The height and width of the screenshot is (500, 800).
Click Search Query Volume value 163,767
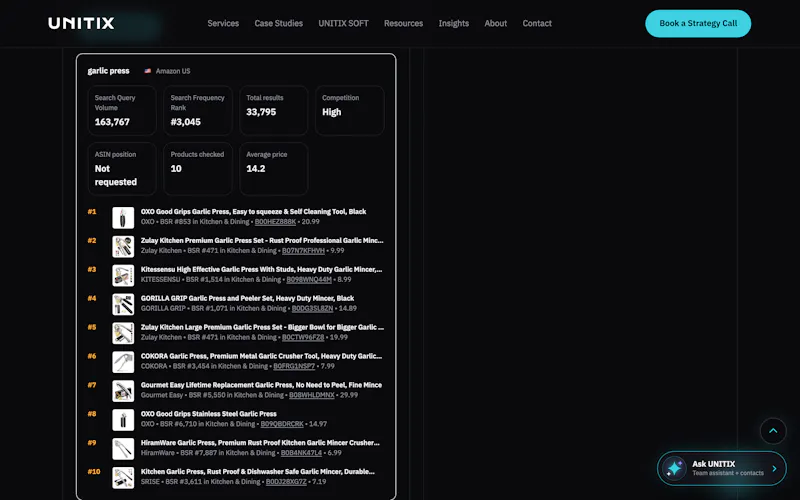click(112, 122)
